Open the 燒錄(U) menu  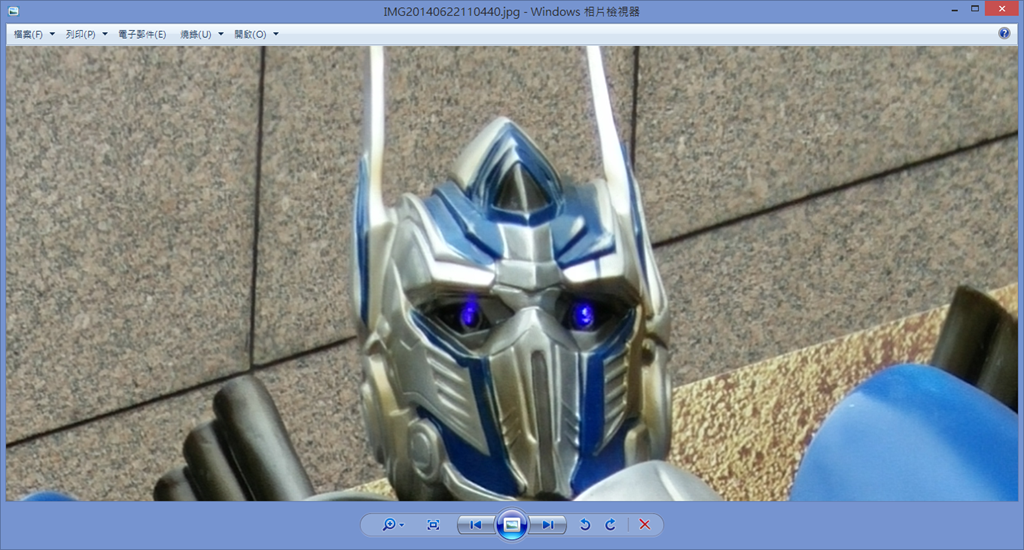195,34
